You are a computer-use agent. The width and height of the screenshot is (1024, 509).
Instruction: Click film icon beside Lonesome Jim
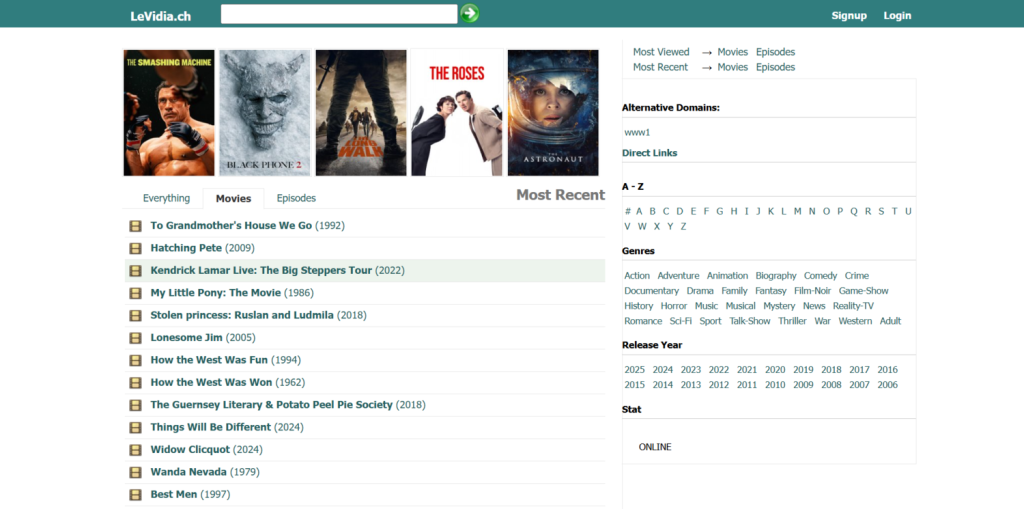(135, 338)
